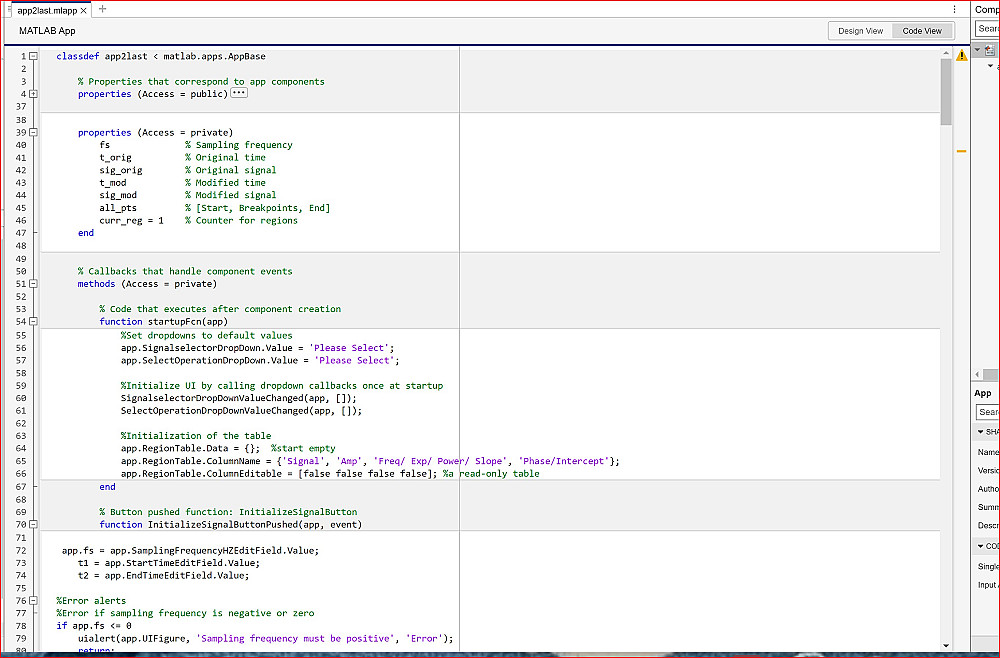The image size is (1000, 658).
Task: Click the Component Browser search field
Action: (x=987, y=28)
